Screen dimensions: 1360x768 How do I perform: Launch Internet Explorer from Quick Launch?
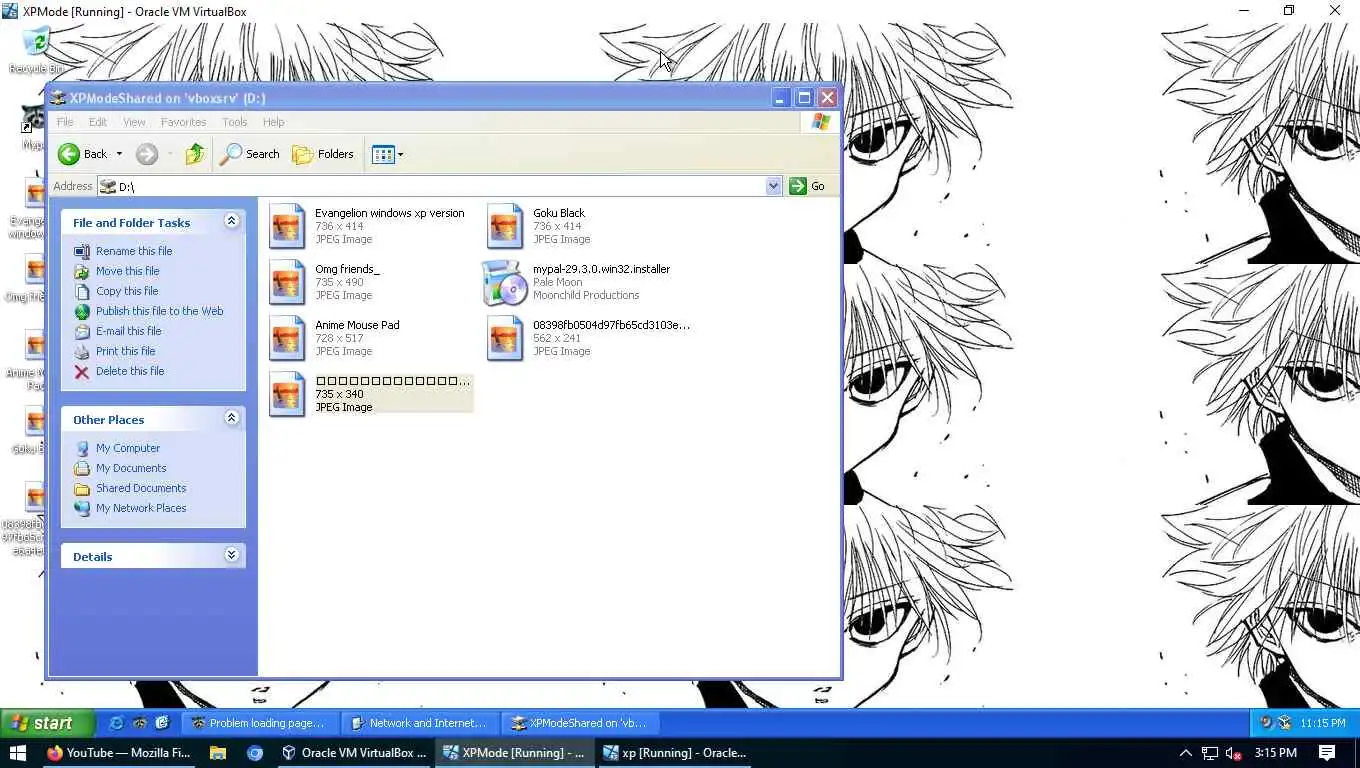(x=117, y=723)
